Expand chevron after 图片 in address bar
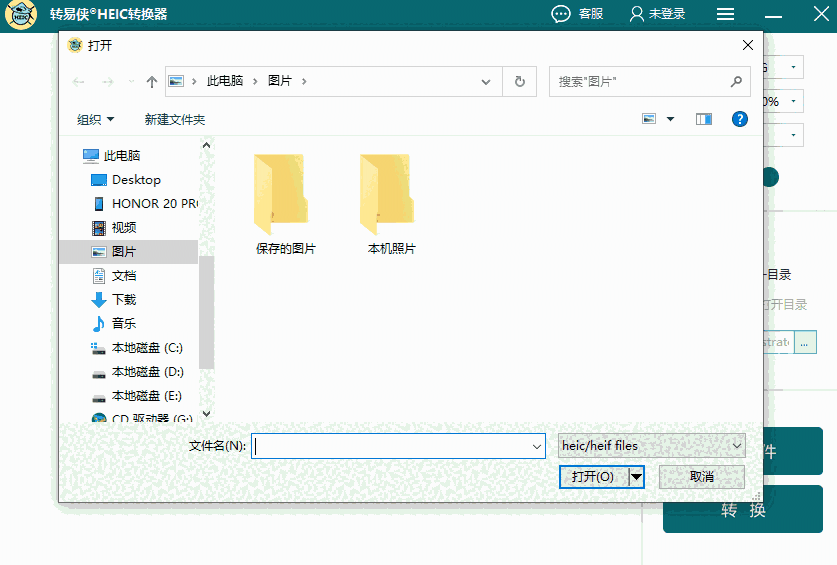This screenshot has width=837, height=565. pyautogui.click(x=304, y=81)
